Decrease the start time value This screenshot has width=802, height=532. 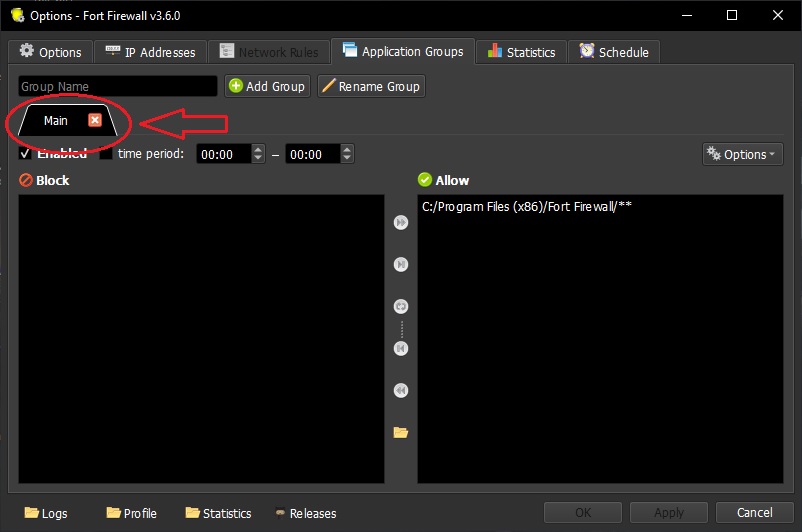258,159
